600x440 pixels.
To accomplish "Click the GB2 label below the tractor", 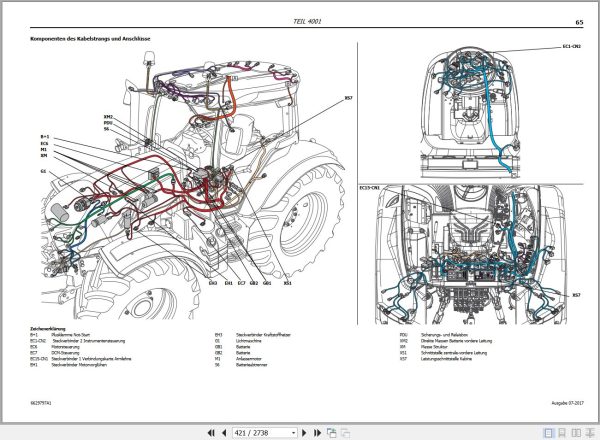I will (254, 283).
